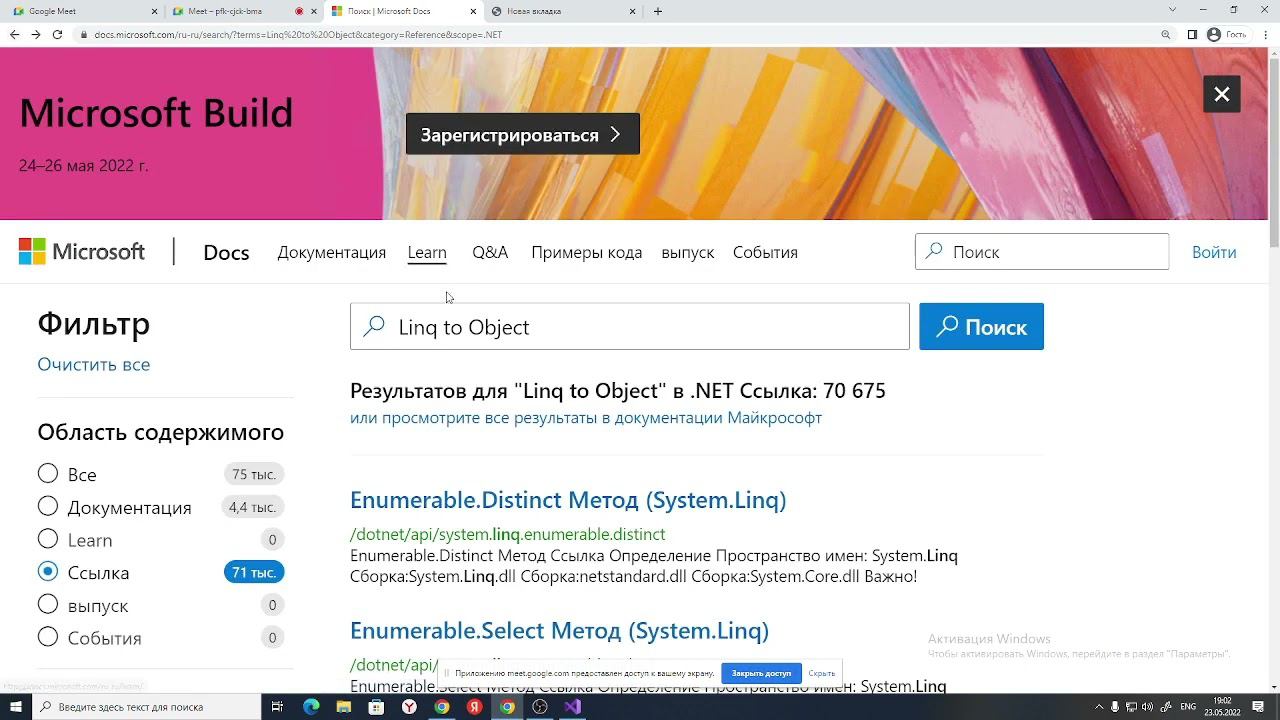Click the header Поиск search field
The image size is (1280, 720).
pos(1042,252)
